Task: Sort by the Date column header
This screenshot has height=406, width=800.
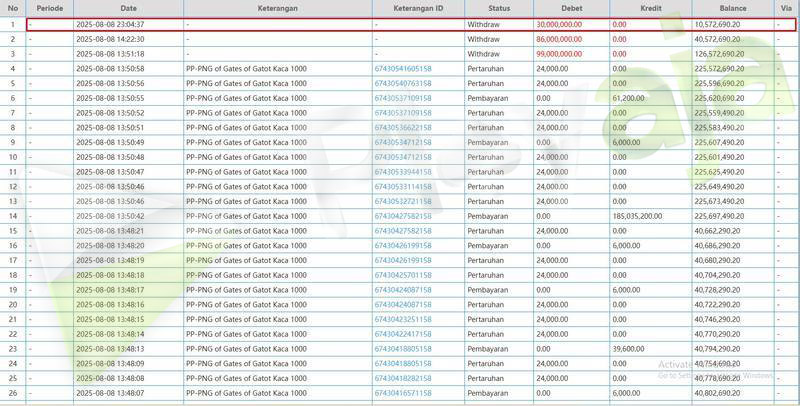Action: click(127, 8)
